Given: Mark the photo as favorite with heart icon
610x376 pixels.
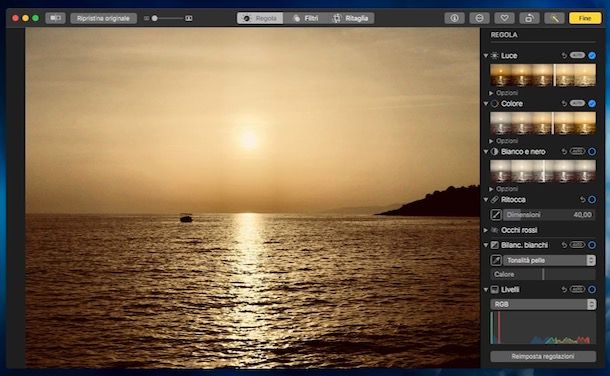Looking at the screenshot, I should click(x=504, y=18).
